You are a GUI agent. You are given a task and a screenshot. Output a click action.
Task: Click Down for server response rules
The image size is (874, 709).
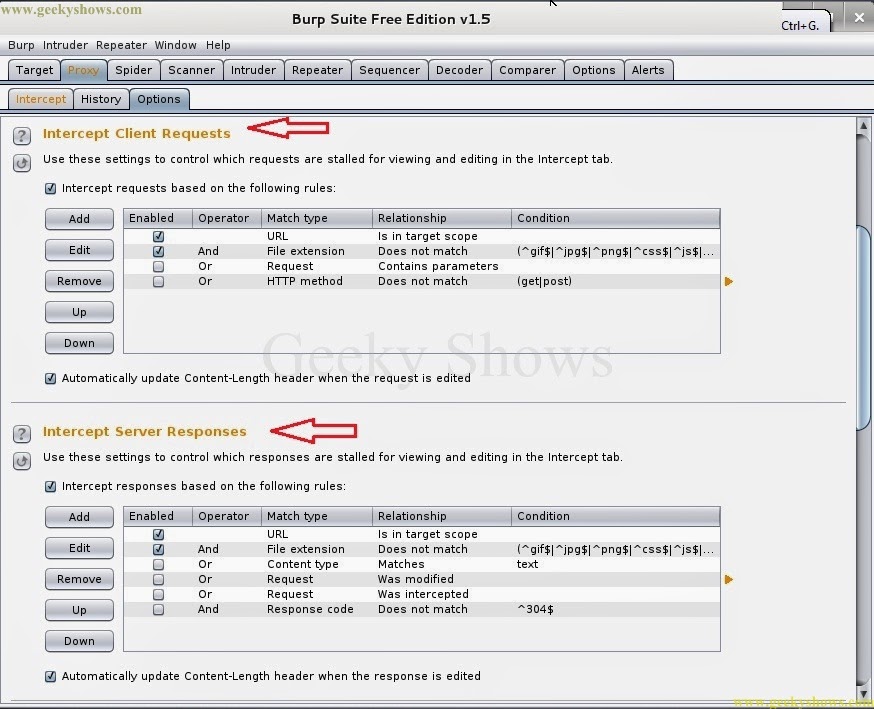[79, 642]
